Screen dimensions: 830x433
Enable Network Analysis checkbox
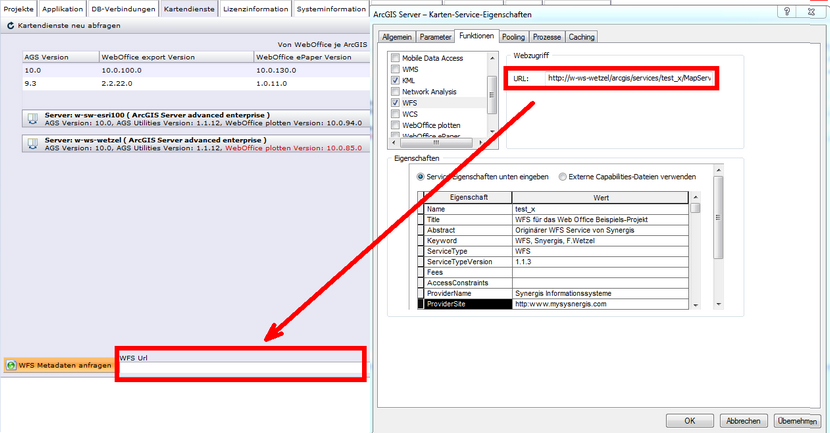tap(395, 91)
